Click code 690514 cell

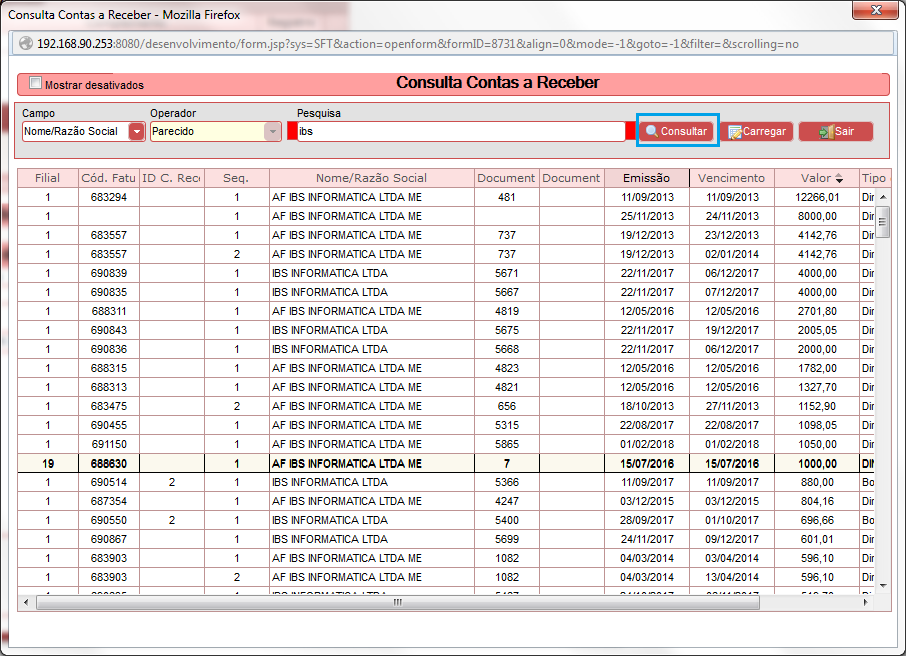point(109,482)
